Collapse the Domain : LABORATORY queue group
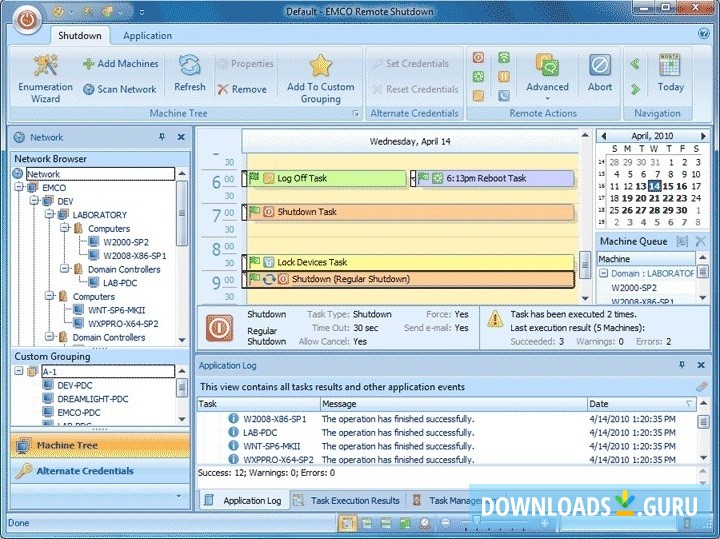The height and width of the screenshot is (539, 720). 603,273
